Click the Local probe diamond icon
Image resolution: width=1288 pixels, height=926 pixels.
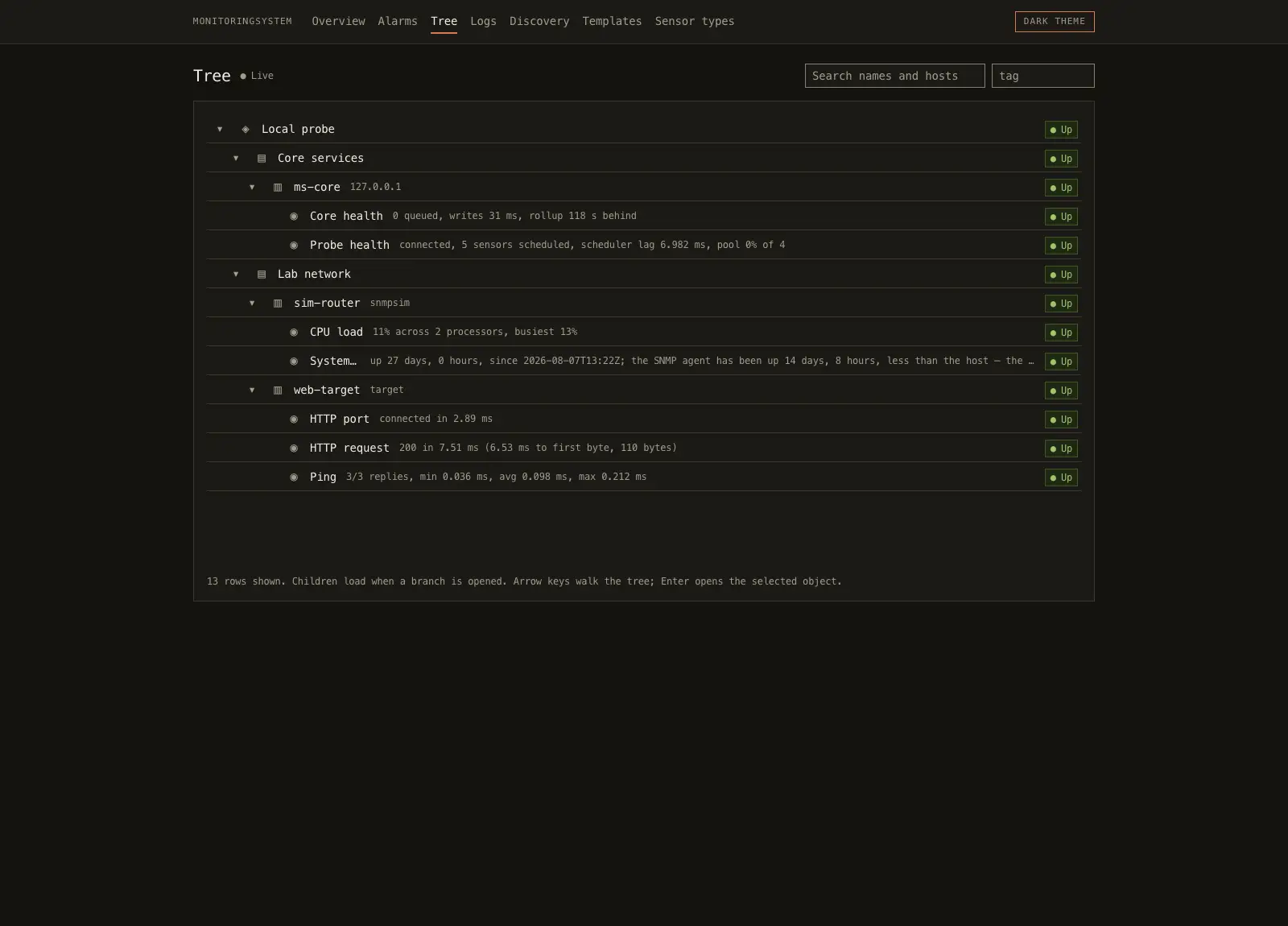coord(246,129)
